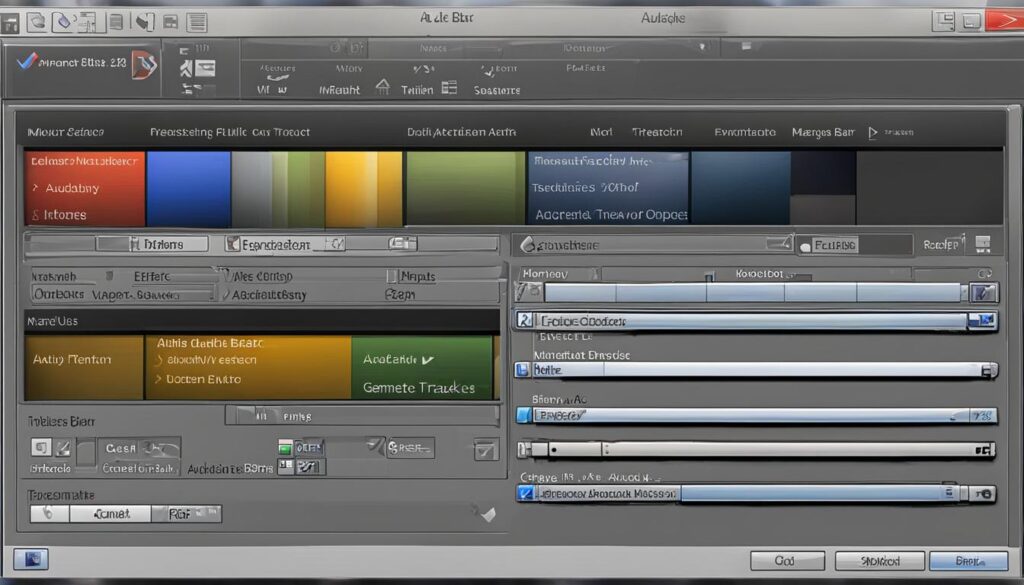Toggle the blue checkbox at the lowest track's start

point(525,493)
